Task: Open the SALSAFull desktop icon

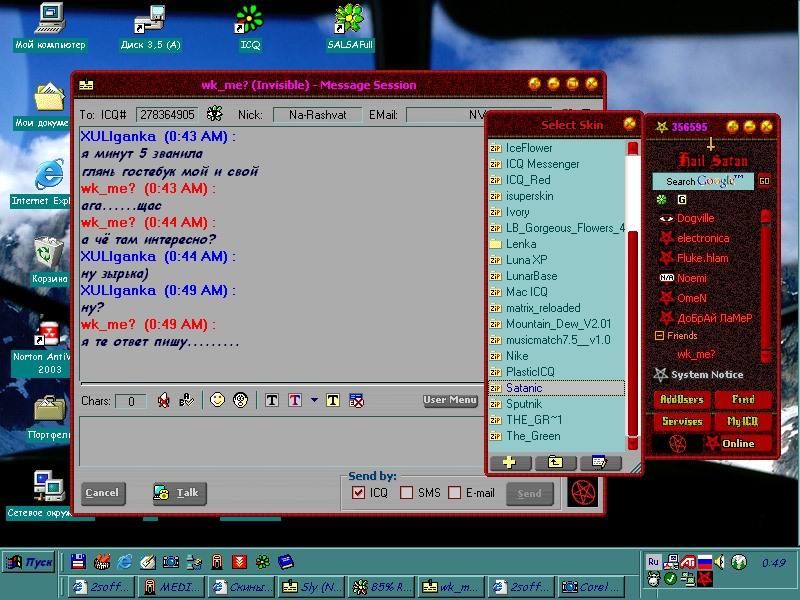Action: point(349,19)
